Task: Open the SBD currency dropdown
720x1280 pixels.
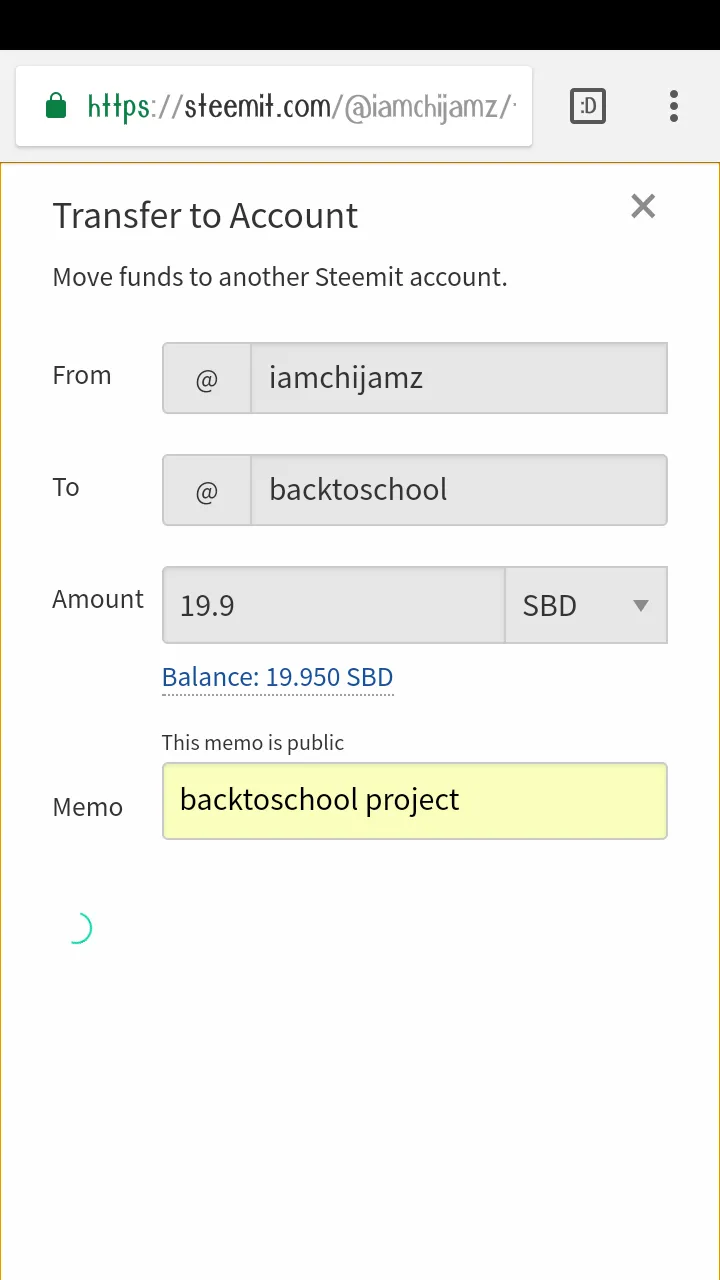Action: (586, 605)
